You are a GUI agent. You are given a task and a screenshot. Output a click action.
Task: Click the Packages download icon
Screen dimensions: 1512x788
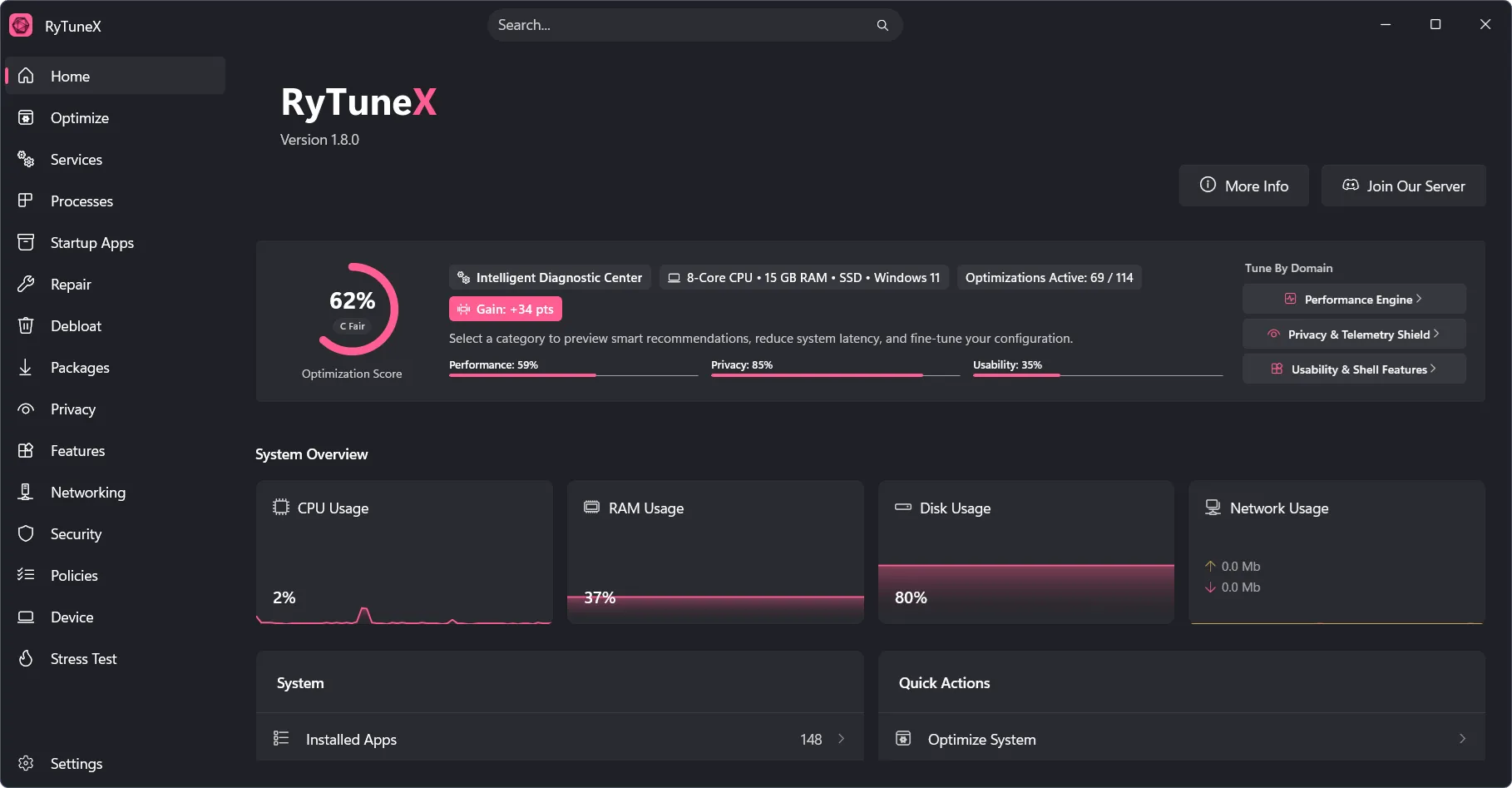26,367
